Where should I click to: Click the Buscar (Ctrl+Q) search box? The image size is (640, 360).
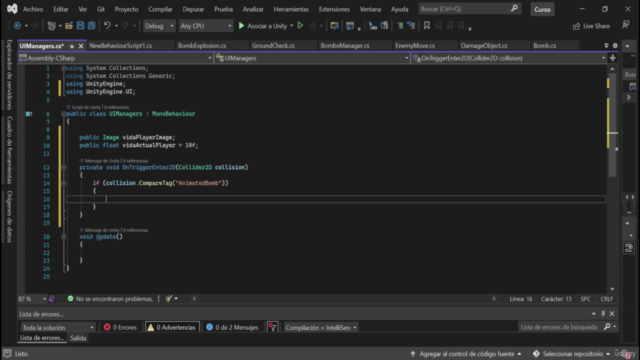click(x=470, y=9)
